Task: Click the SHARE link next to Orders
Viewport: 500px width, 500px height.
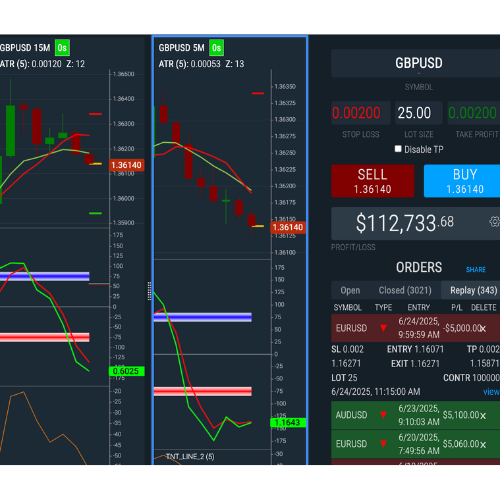Action: pos(476,270)
